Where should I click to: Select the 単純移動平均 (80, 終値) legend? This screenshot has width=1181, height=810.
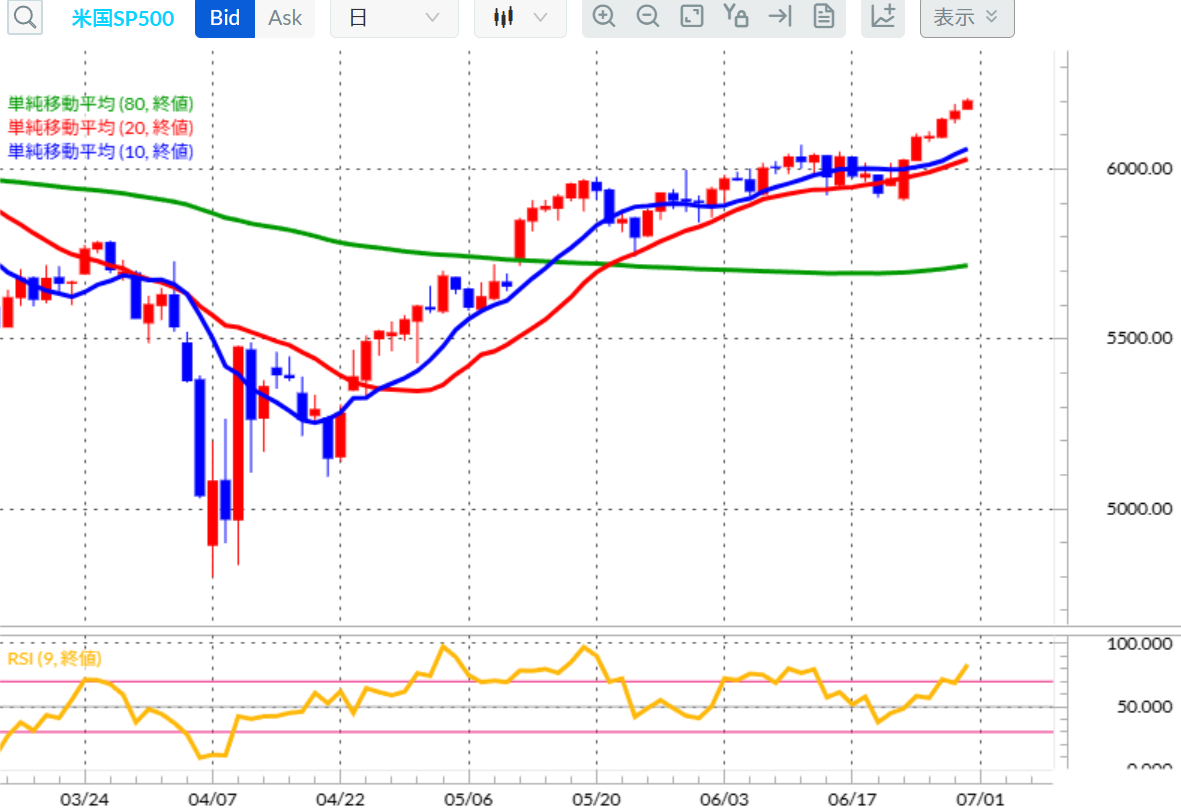click(101, 103)
